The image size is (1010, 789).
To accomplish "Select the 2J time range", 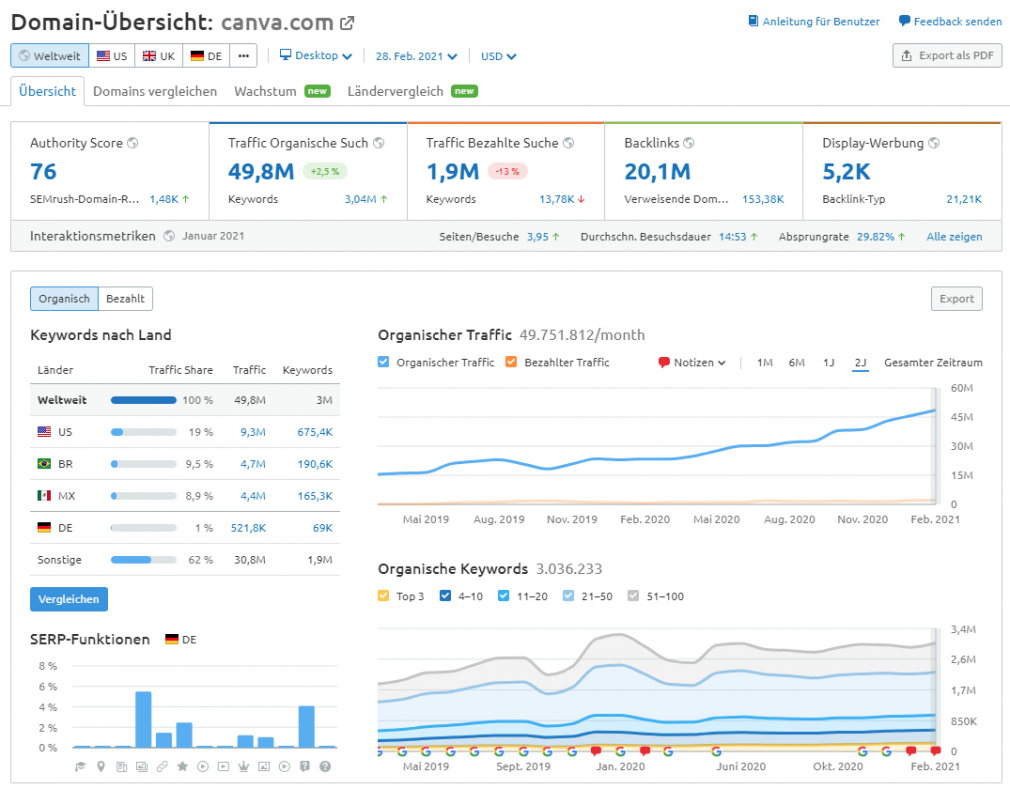I will click(x=861, y=363).
